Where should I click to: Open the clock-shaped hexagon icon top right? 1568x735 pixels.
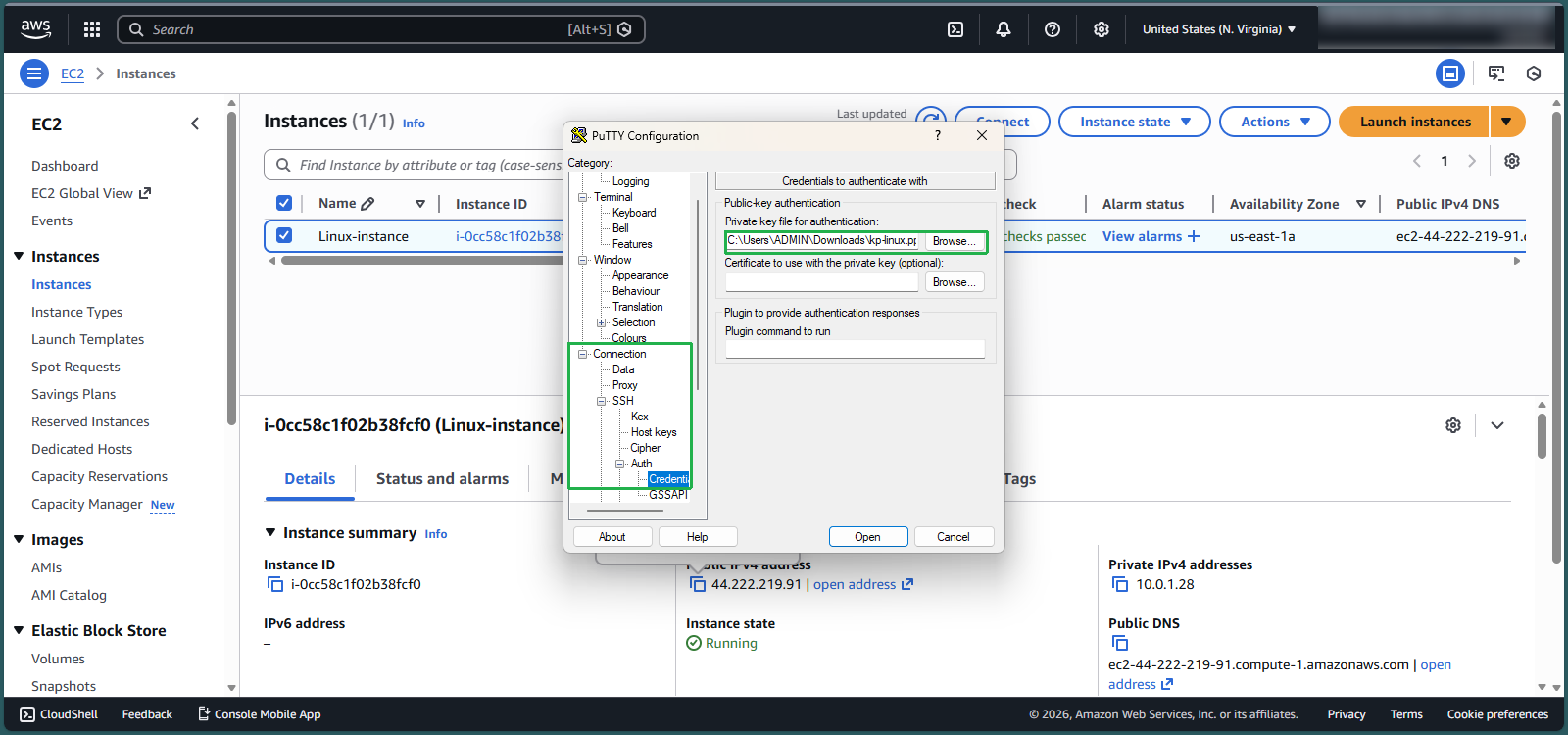click(1534, 73)
